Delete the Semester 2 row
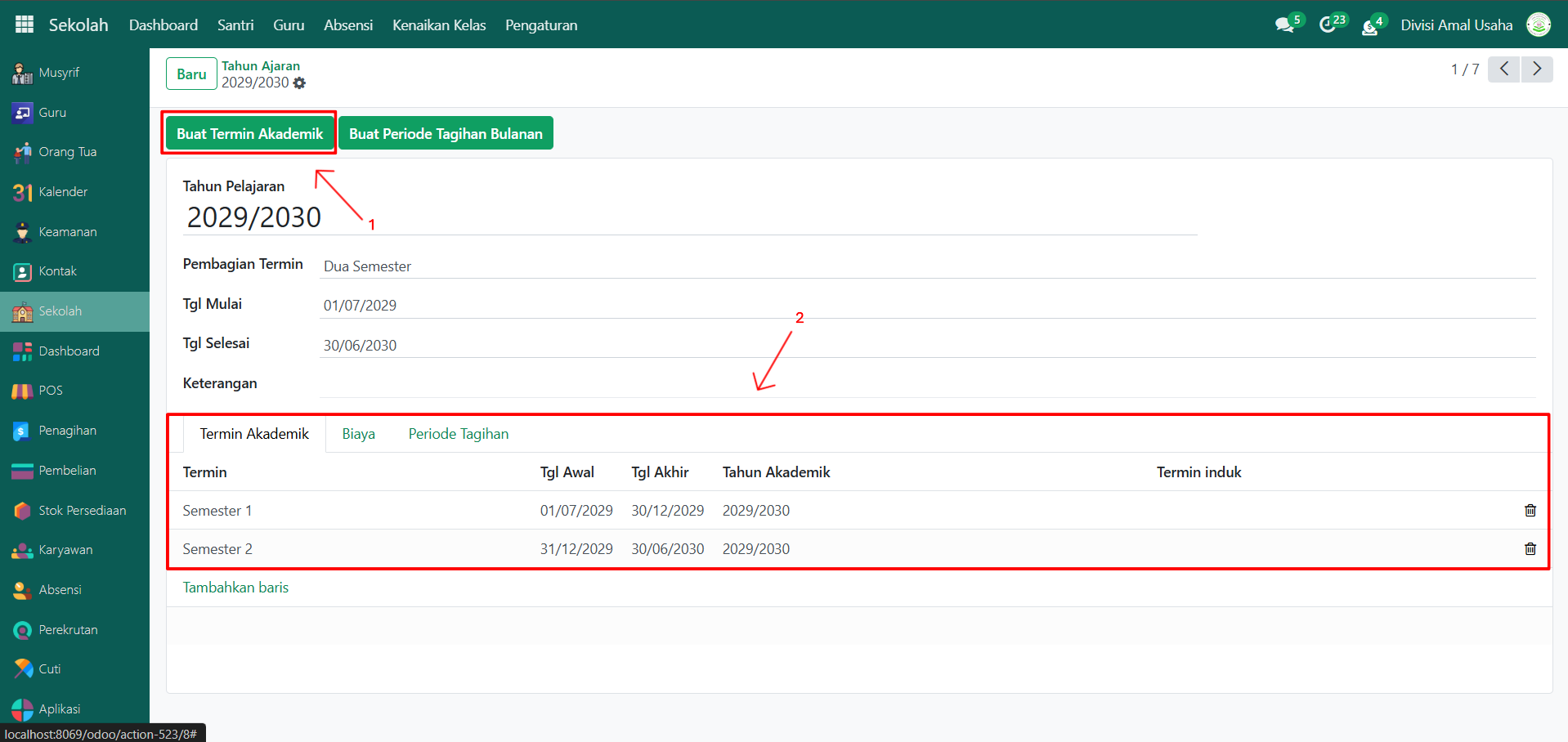Image resolution: width=1568 pixels, height=742 pixels. (1530, 549)
